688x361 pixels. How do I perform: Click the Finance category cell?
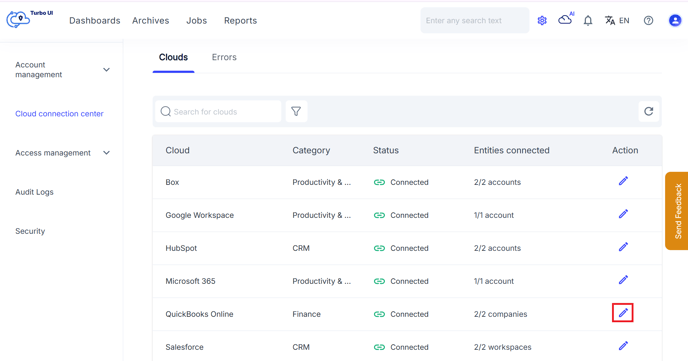306,314
